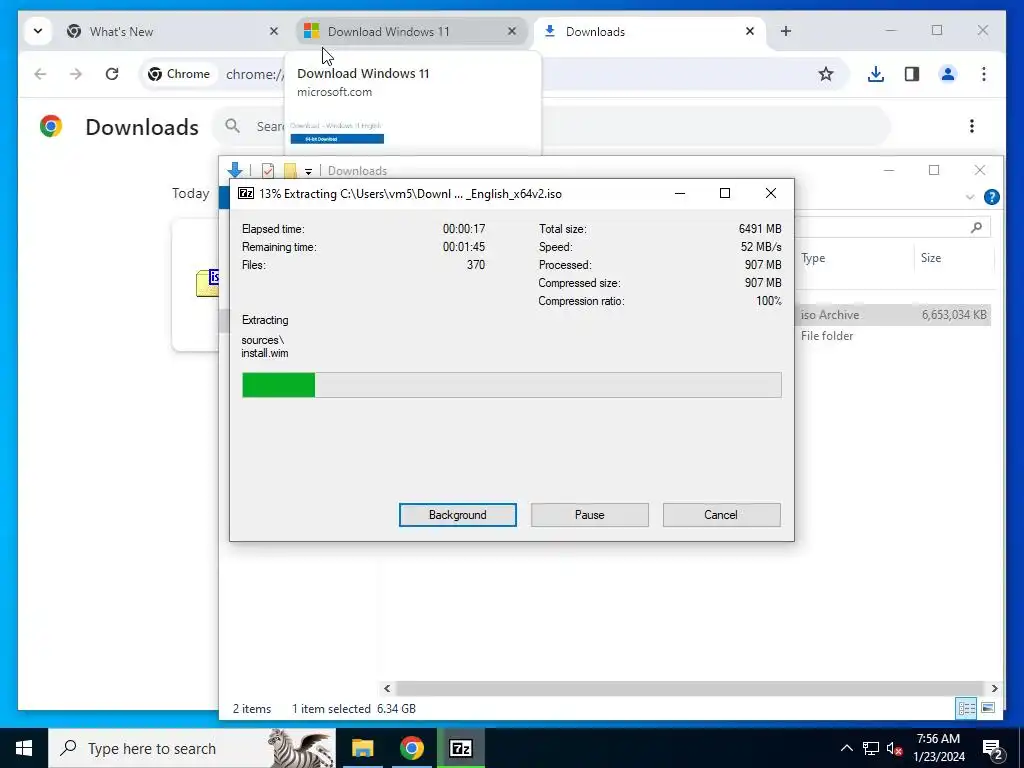Sort by the Size column
1024x768 pixels.
tap(931, 258)
